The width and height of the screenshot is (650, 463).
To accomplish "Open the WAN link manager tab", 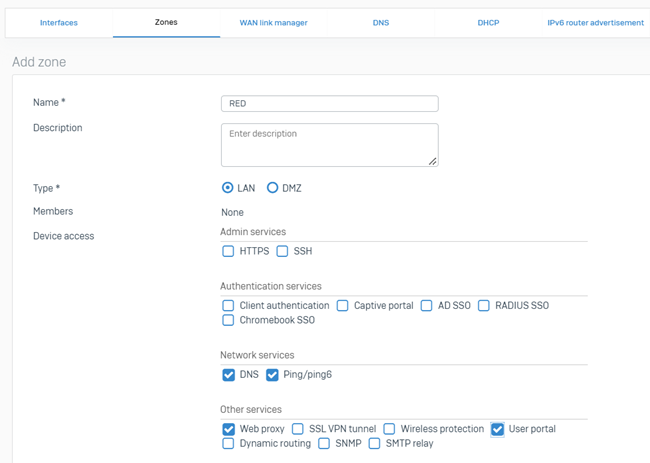I will 273,22.
